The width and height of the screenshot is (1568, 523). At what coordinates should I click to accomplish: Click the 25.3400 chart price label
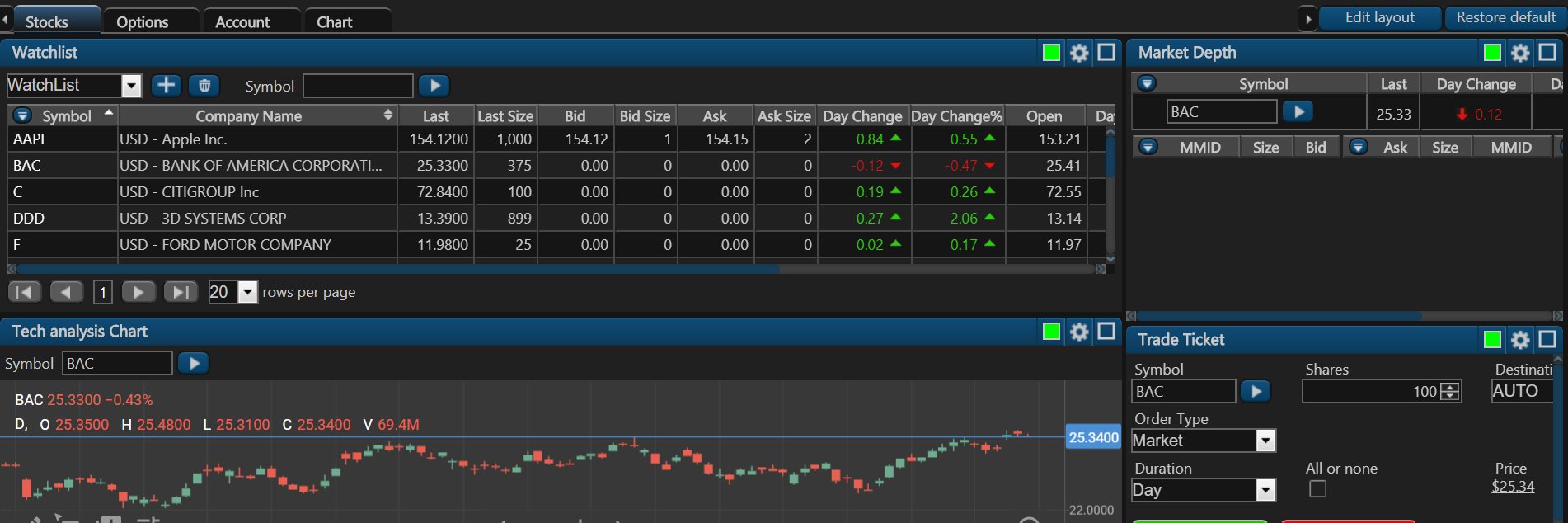point(1093,437)
